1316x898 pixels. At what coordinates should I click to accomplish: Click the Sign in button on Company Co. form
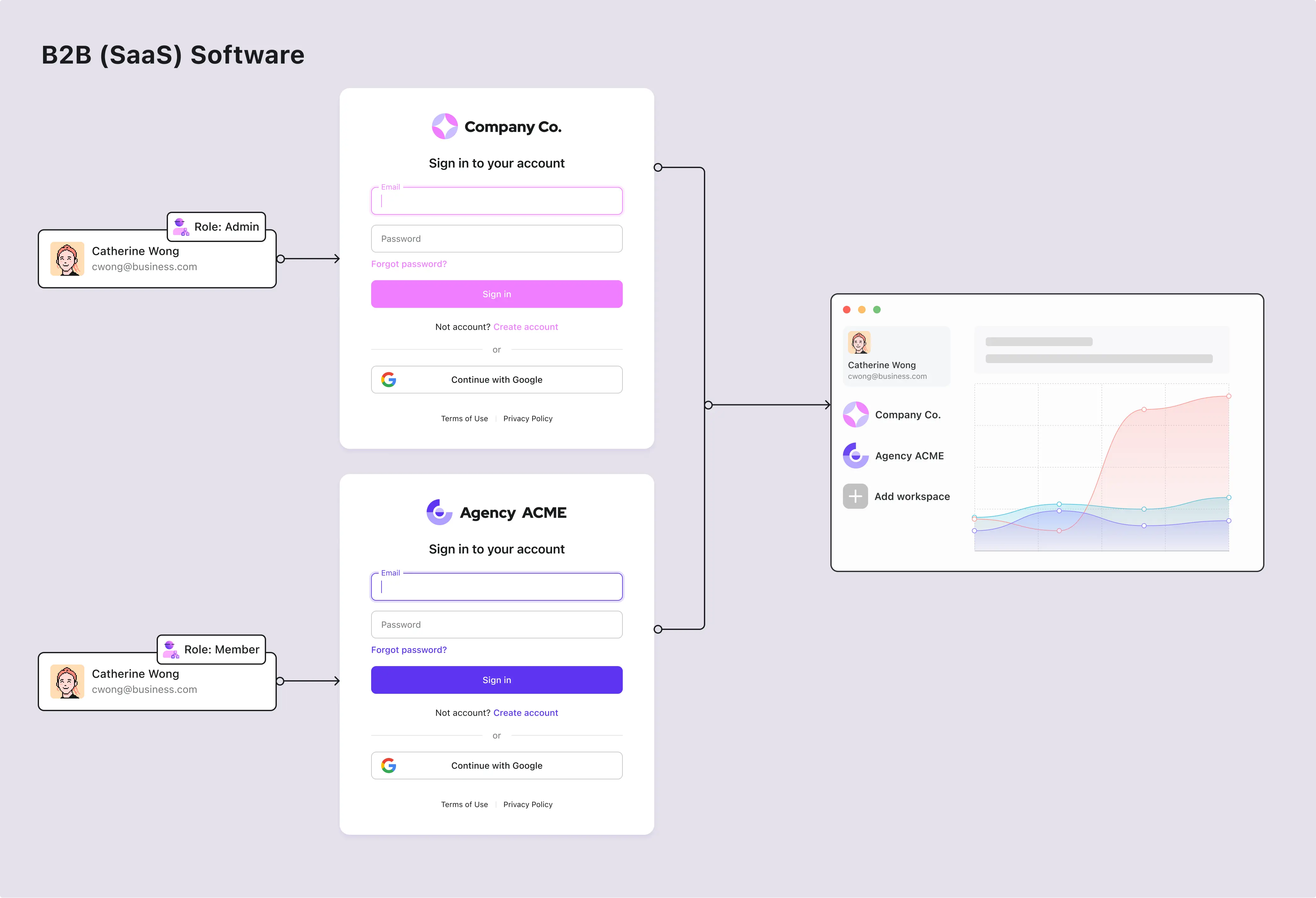point(497,294)
